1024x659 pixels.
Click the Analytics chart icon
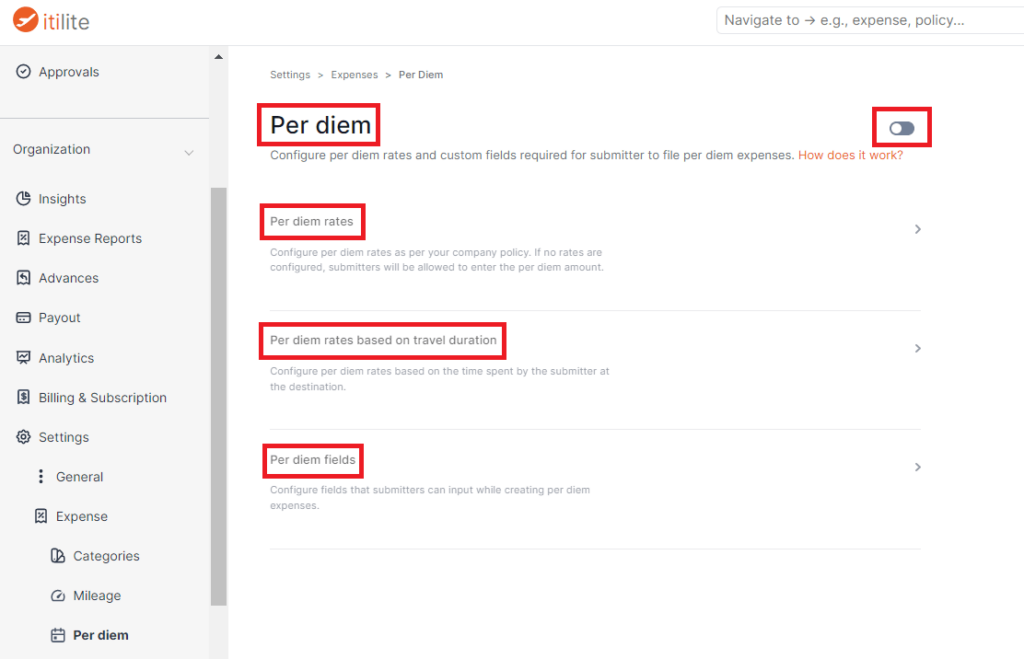point(24,357)
